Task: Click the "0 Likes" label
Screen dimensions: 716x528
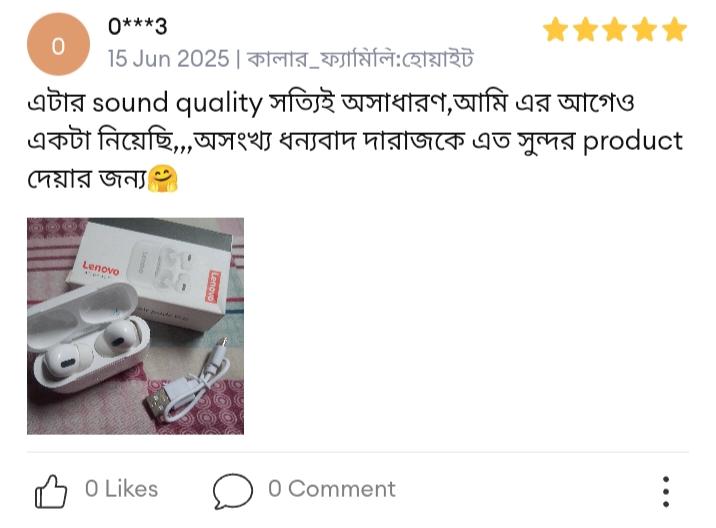Action: pos(121,489)
